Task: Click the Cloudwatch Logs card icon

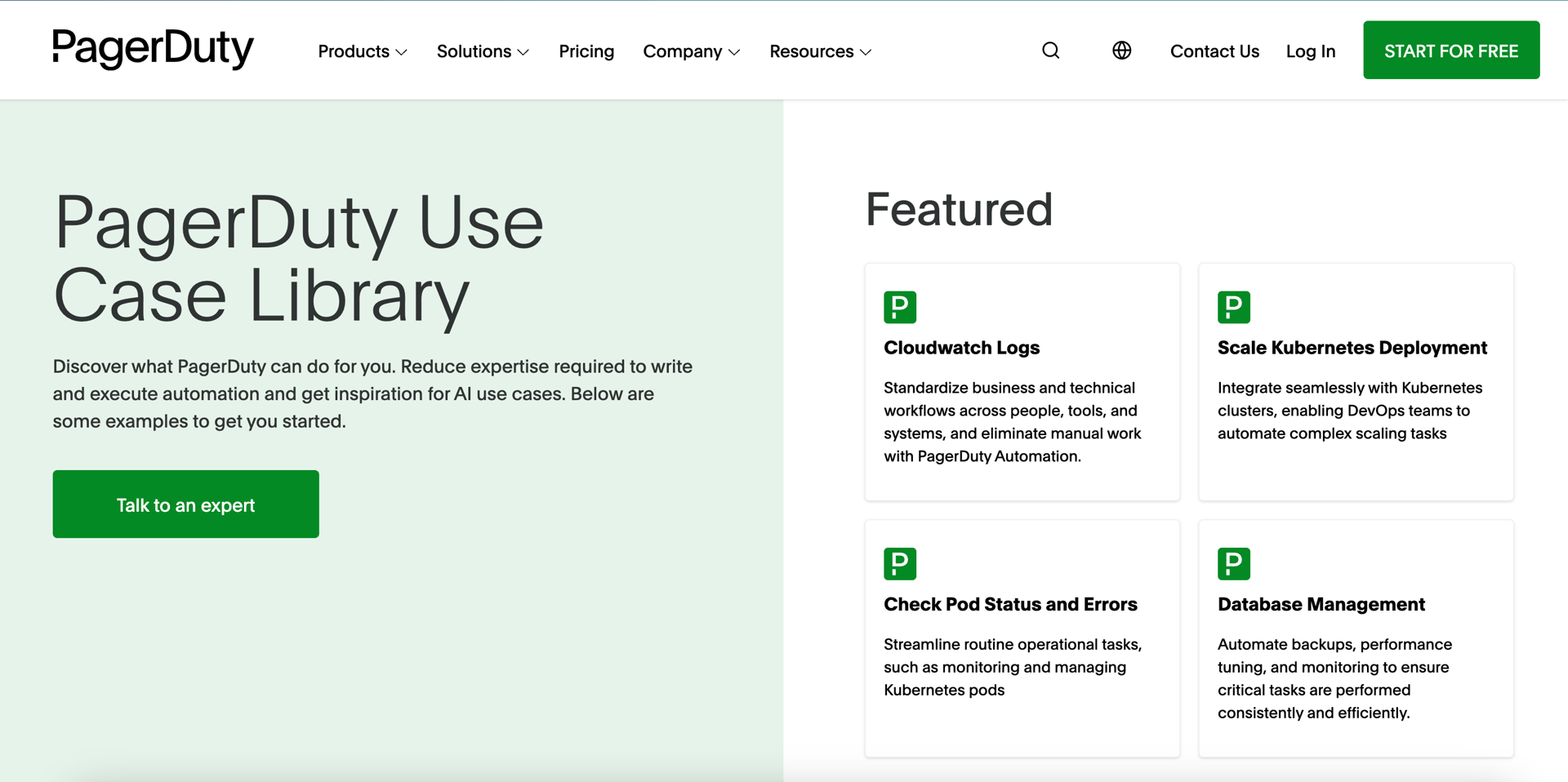Action: click(x=900, y=307)
